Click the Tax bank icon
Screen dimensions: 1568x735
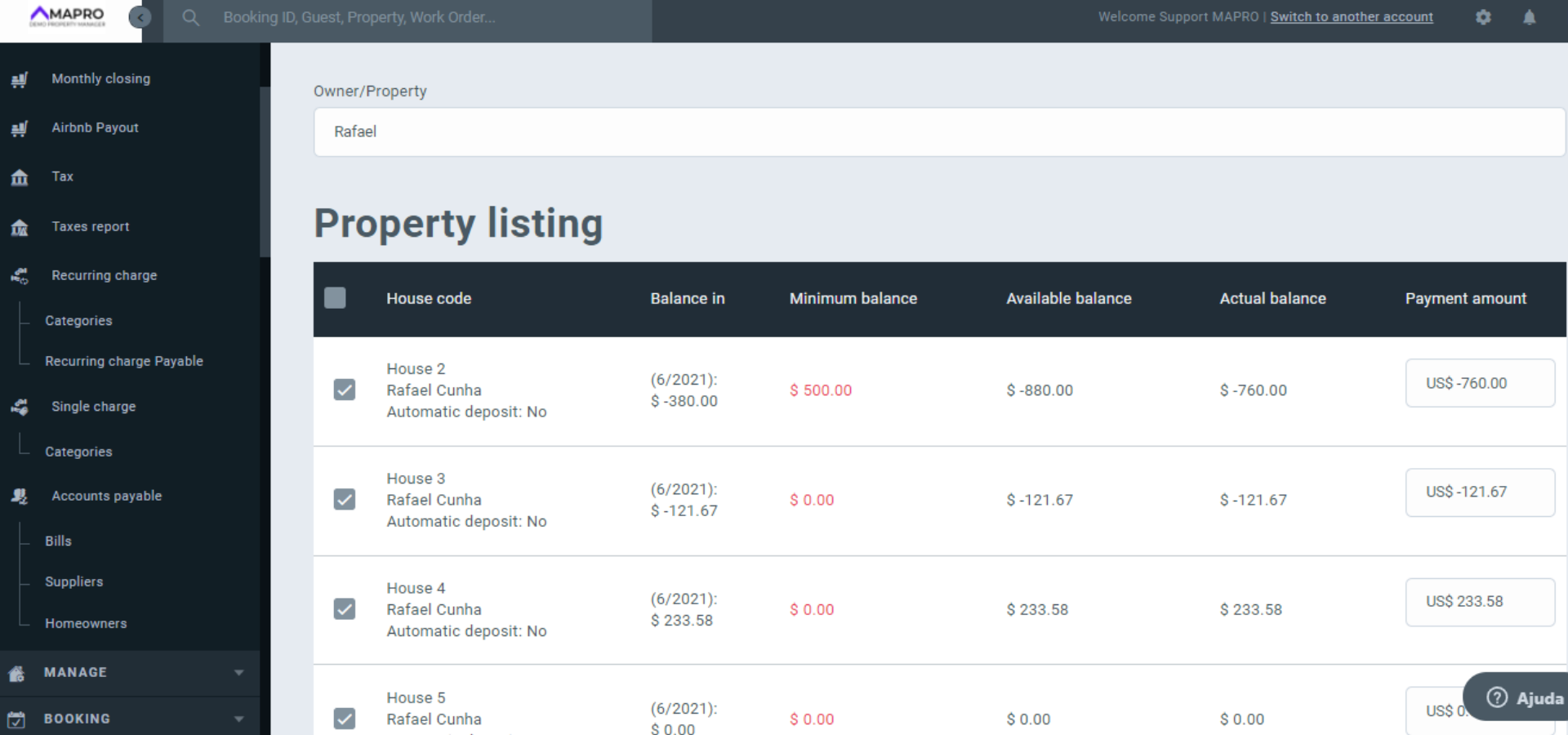[x=20, y=177]
